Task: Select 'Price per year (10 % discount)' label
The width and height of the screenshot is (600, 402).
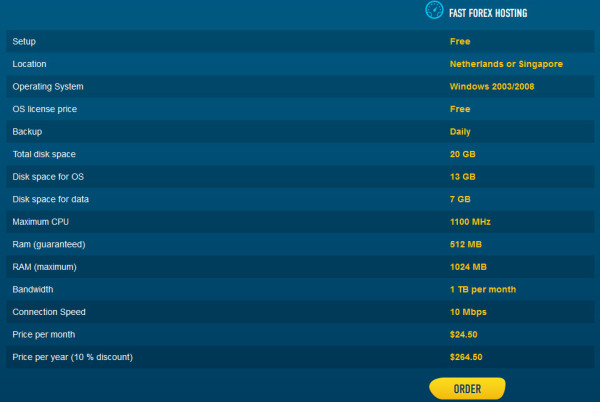Action: coord(72,357)
